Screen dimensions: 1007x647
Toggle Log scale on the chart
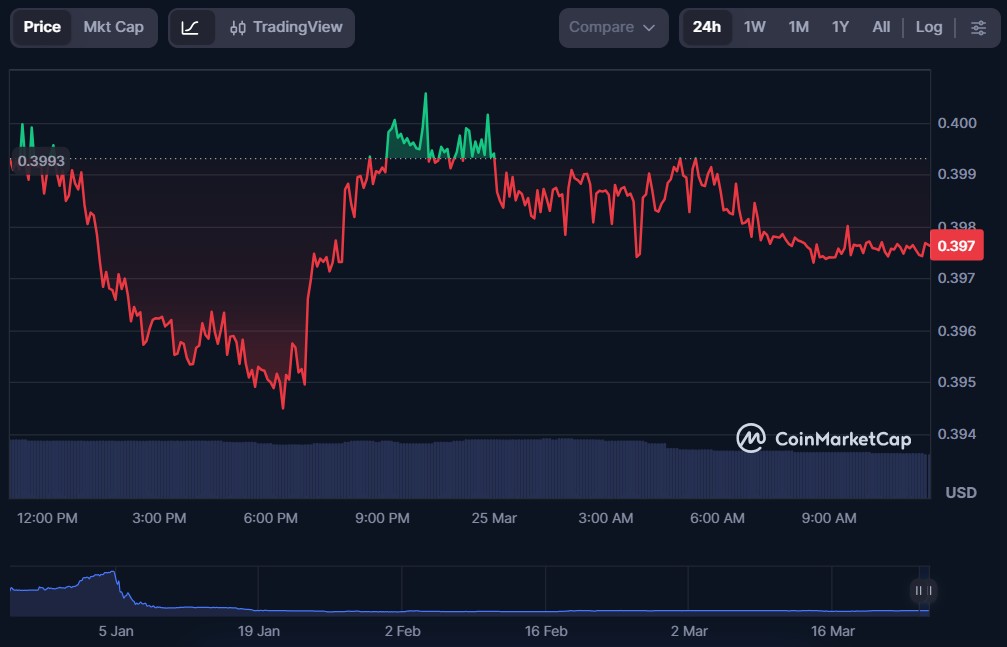[x=928, y=27]
